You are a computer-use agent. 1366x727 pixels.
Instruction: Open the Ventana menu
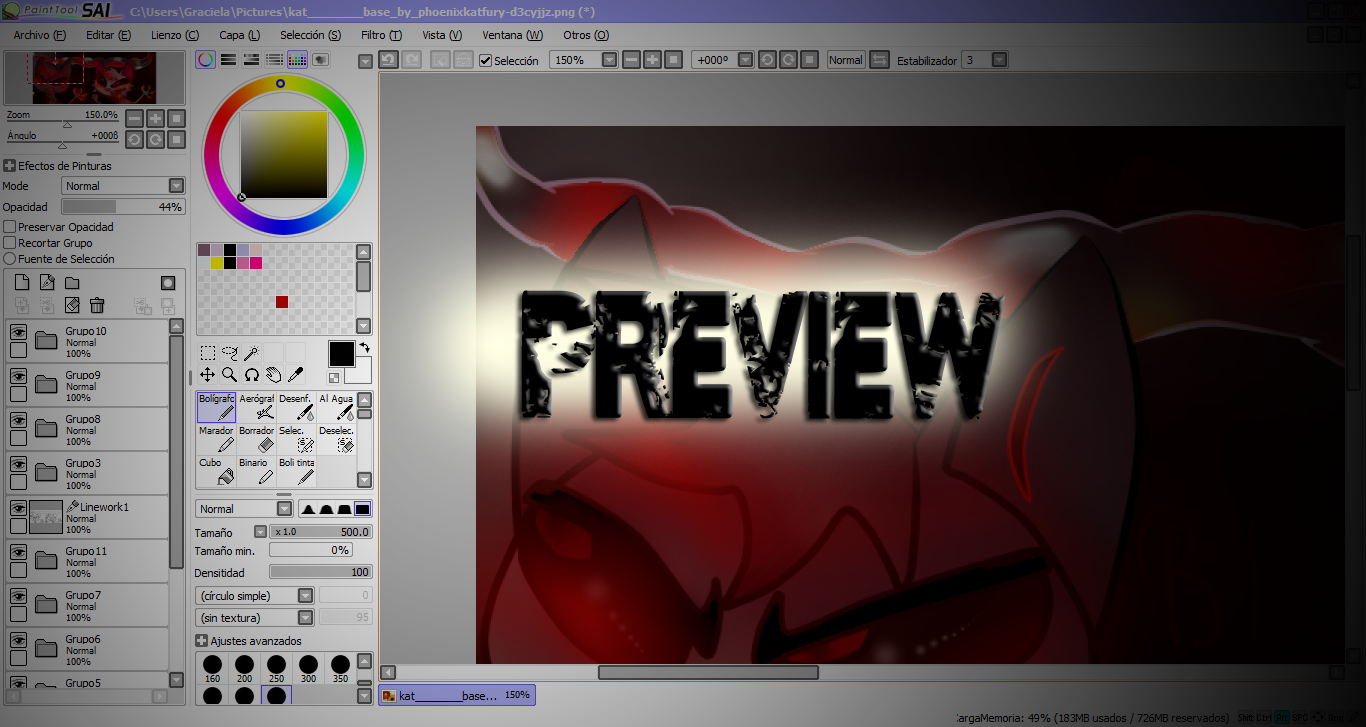tap(513, 35)
